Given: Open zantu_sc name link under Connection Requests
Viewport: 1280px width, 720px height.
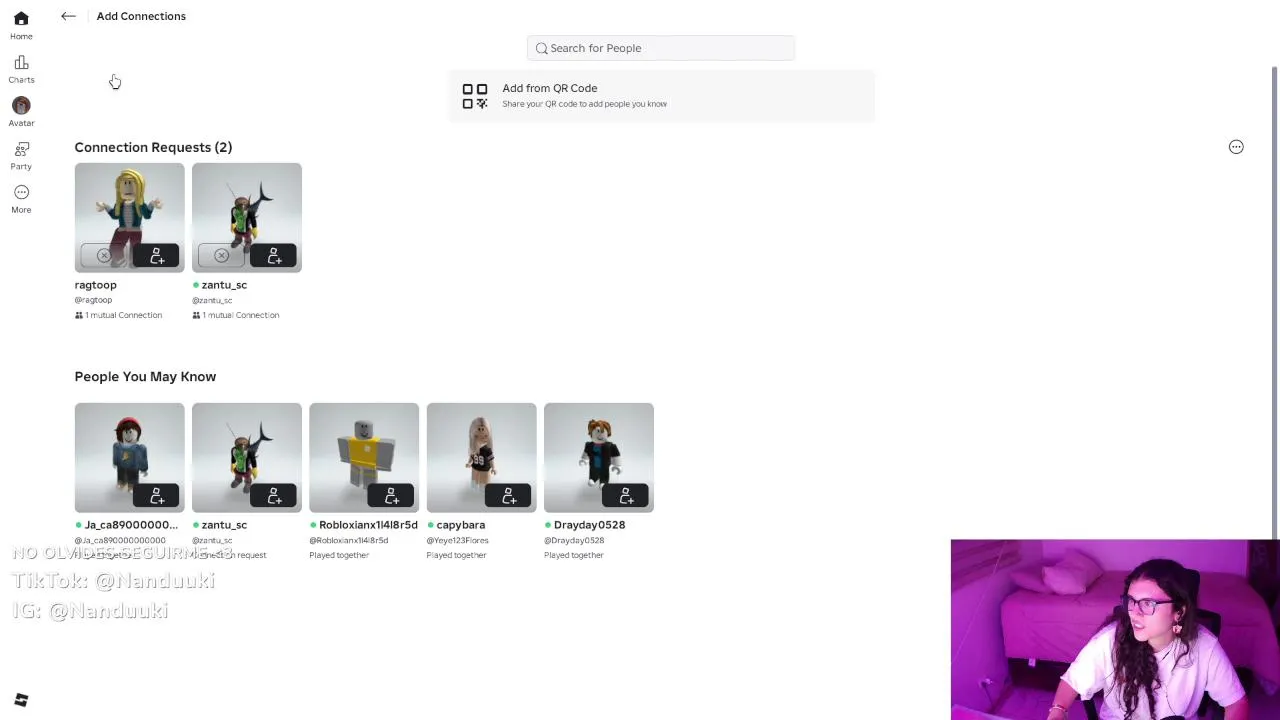Looking at the screenshot, I should (x=224, y=285).
